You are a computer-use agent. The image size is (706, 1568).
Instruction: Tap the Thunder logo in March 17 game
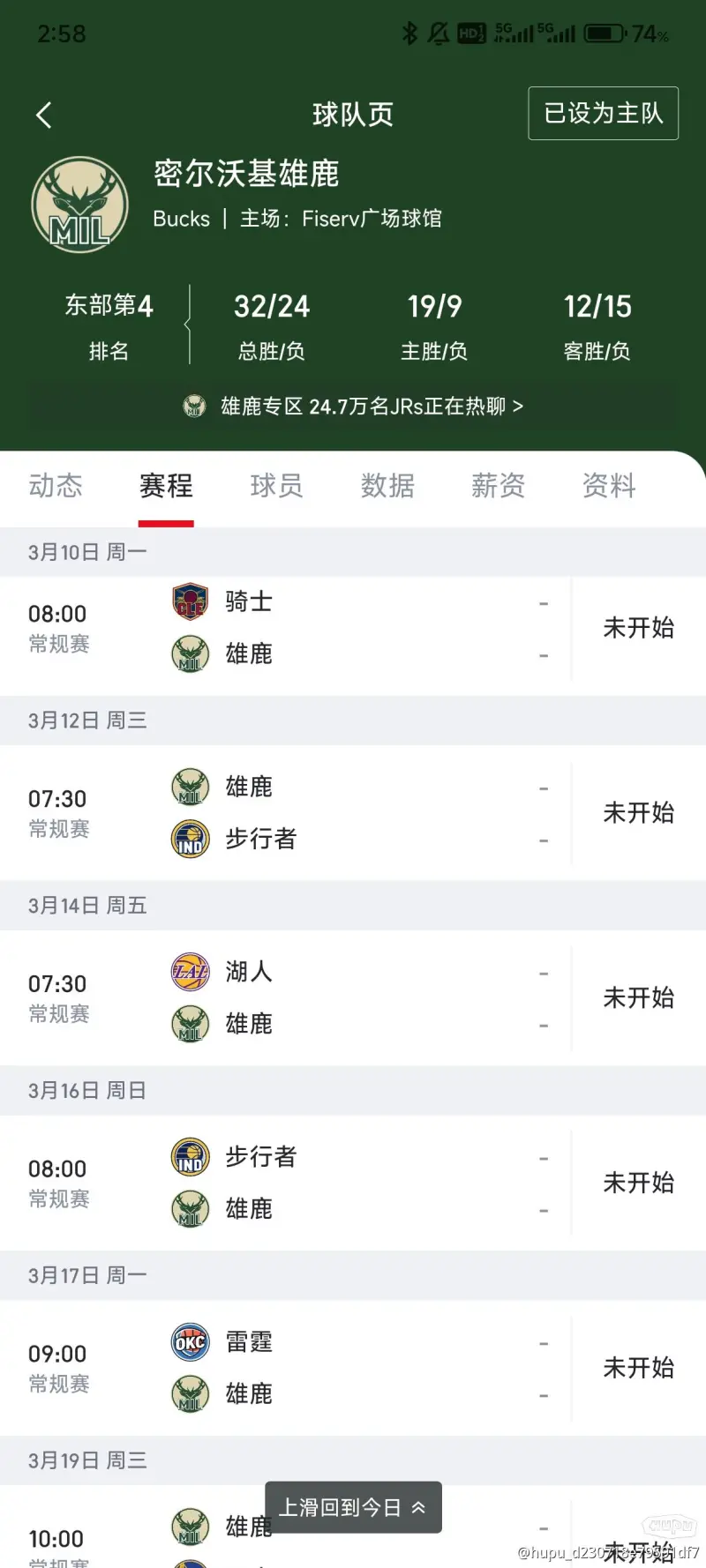(x=190, y=1342)
